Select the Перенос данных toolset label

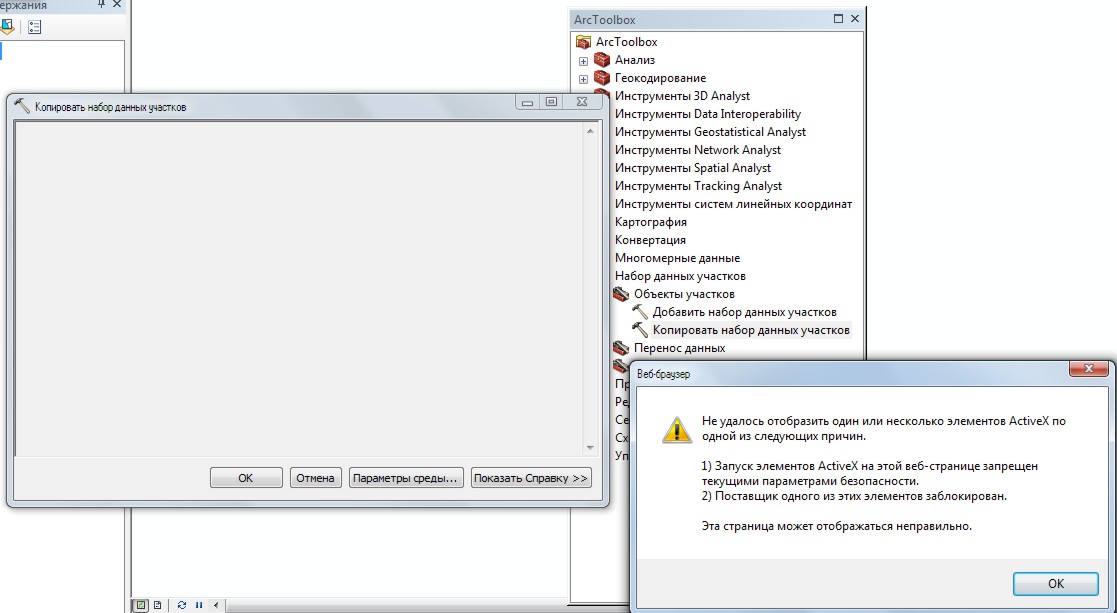tap(680, 348)
